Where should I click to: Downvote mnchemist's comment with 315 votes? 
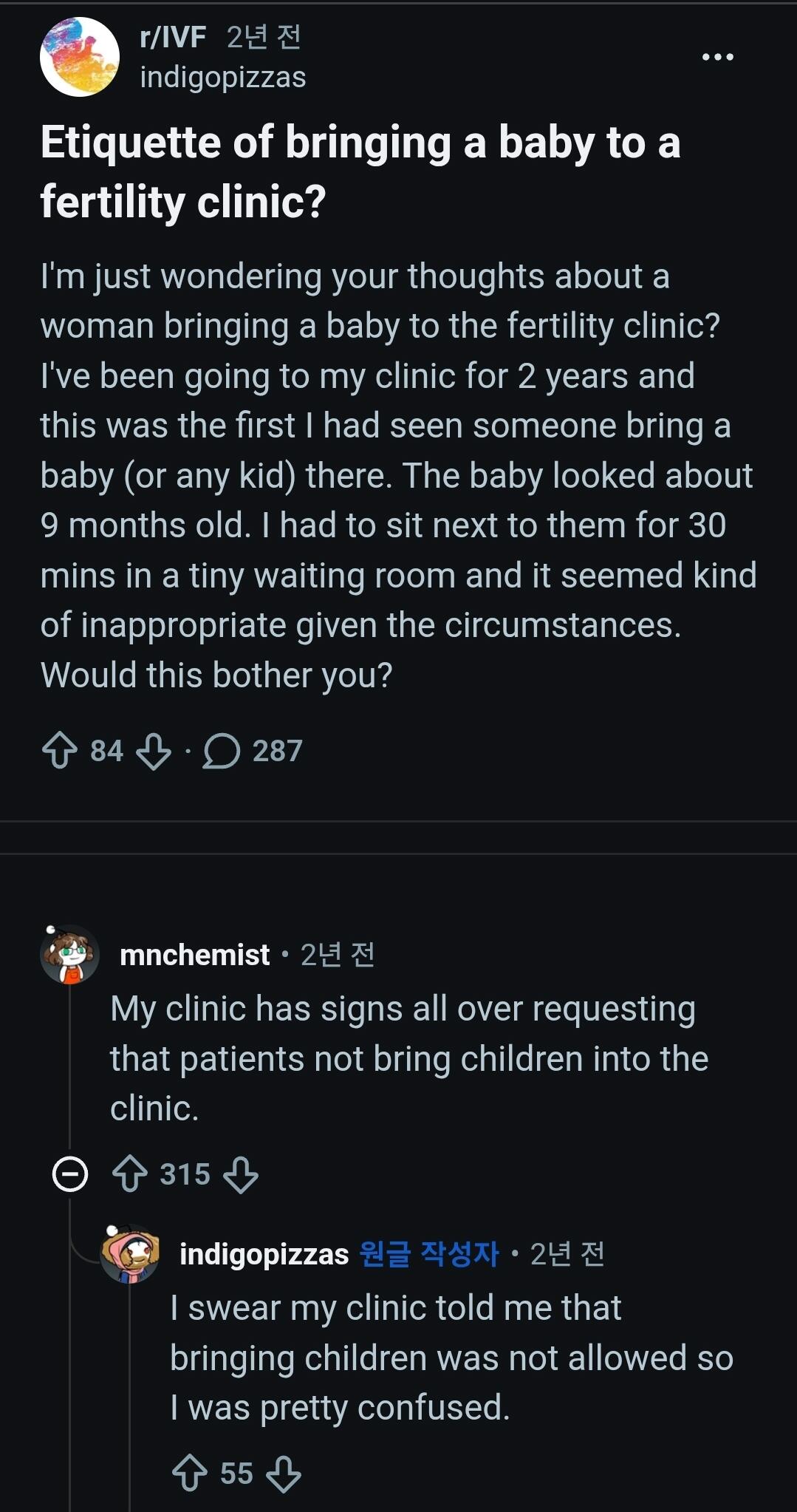(x=241, y=1174)
